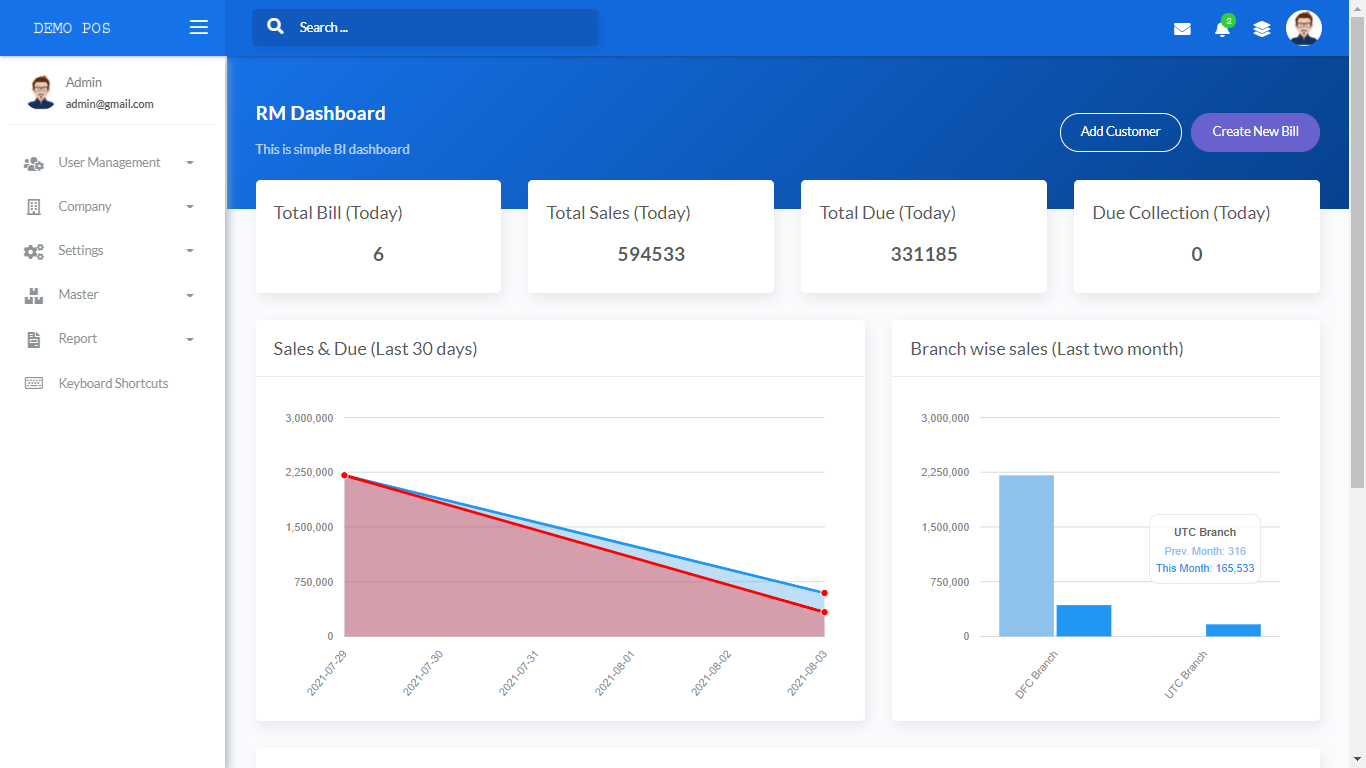Open Keyboard Shortcuts menu item
This screenshot has width=1366, height=768.
click(x=112, y=383)
